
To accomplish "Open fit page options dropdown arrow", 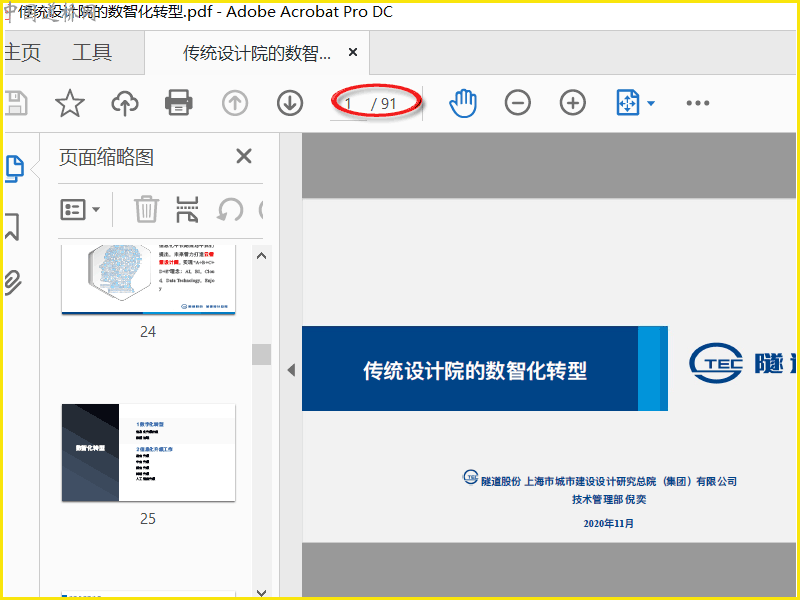I will (651, 104).
